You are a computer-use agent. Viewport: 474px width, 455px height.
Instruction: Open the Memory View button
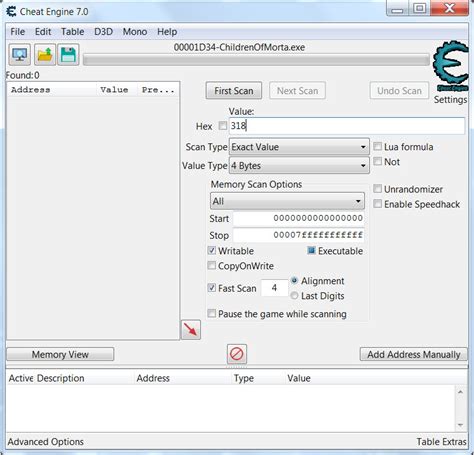[60, 354]
